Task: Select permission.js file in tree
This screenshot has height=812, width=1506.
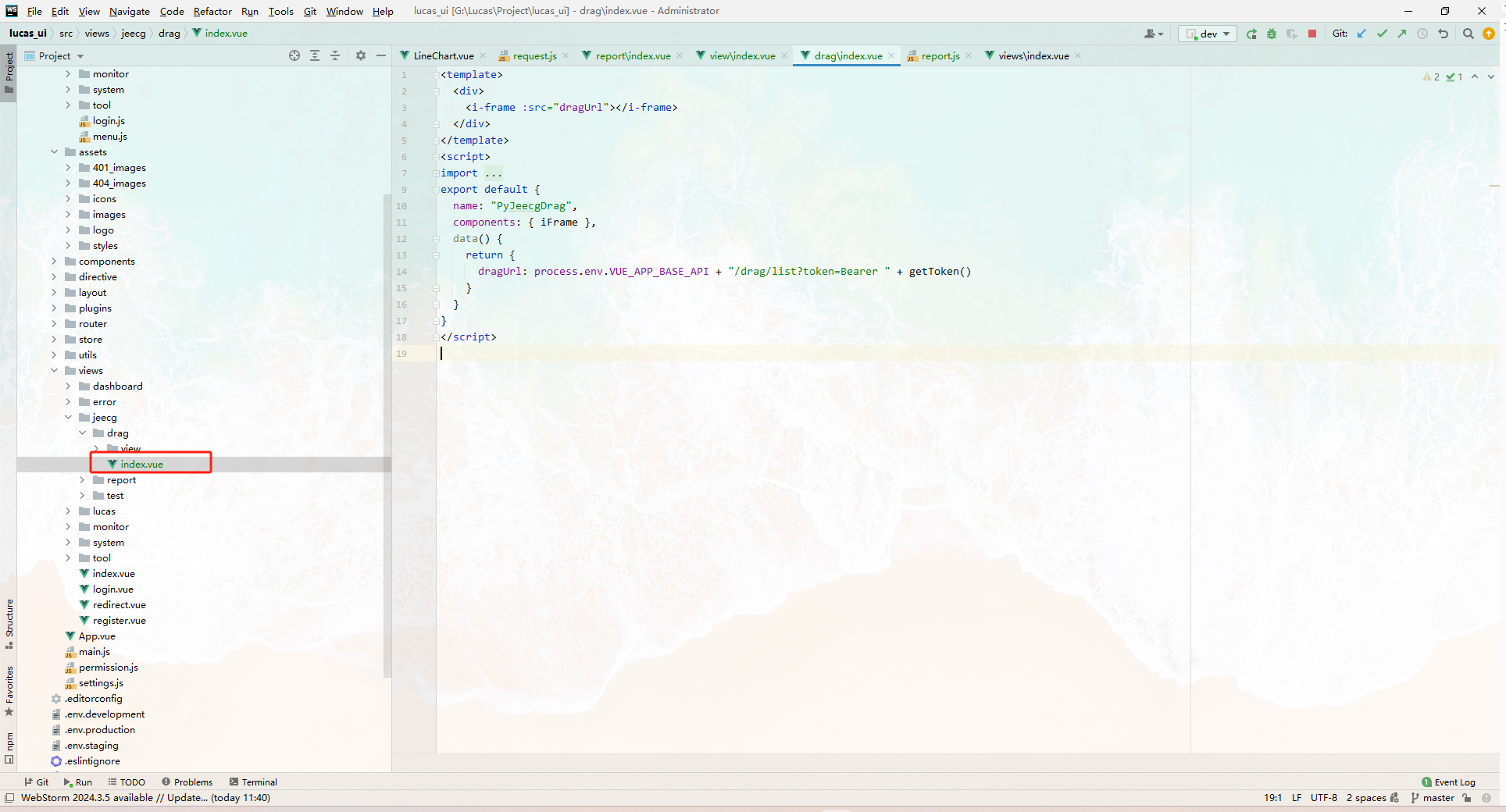Action: click(108, 668)
